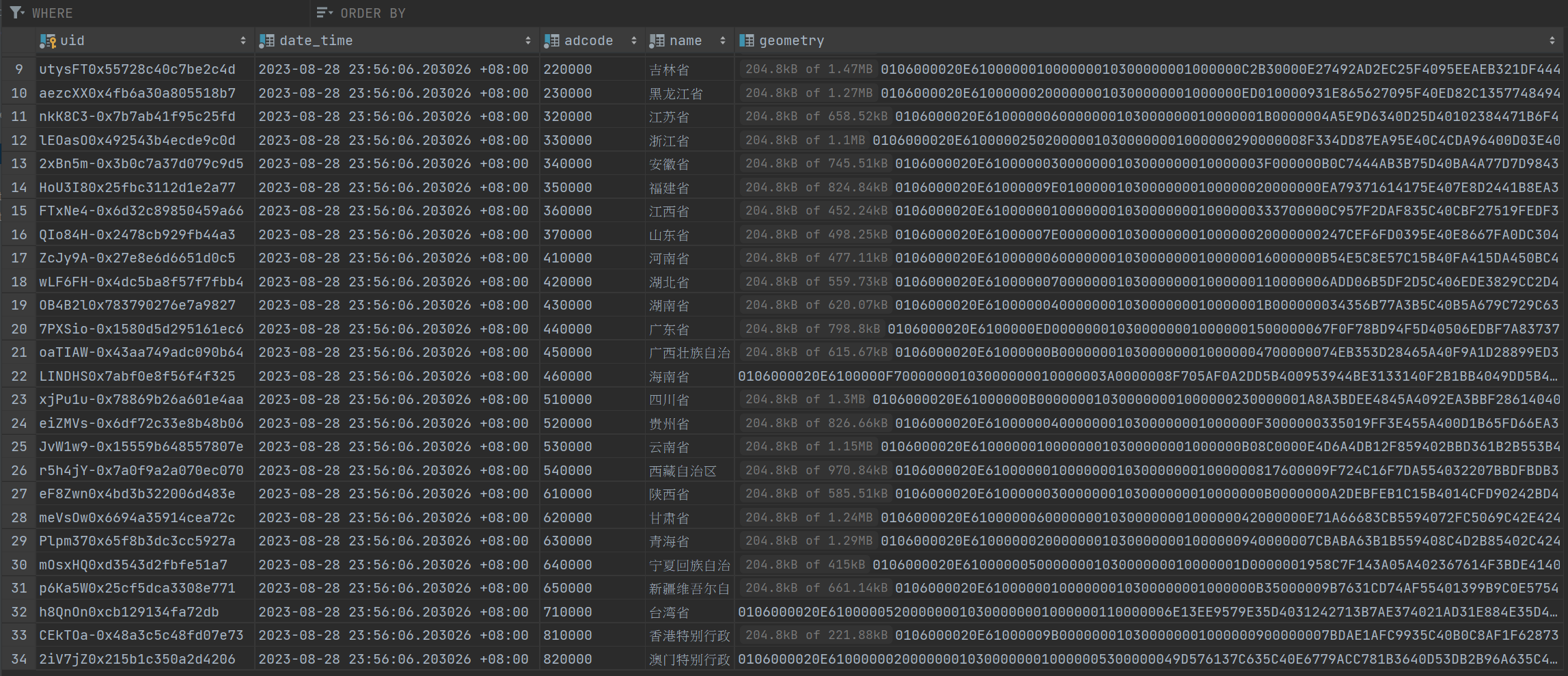
Task: Click adcode cell 370000
Action: pos(592,234)
